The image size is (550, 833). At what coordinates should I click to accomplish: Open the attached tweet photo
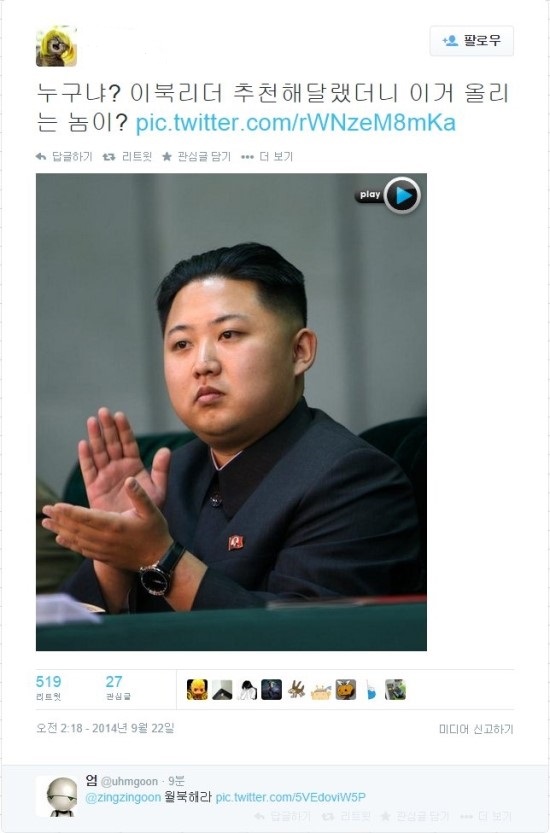point(231,412)
